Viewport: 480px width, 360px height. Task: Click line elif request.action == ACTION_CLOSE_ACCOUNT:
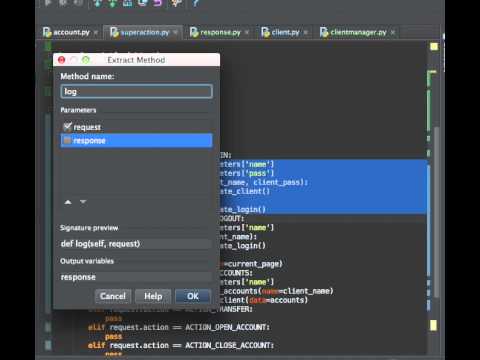pos(181,345)
